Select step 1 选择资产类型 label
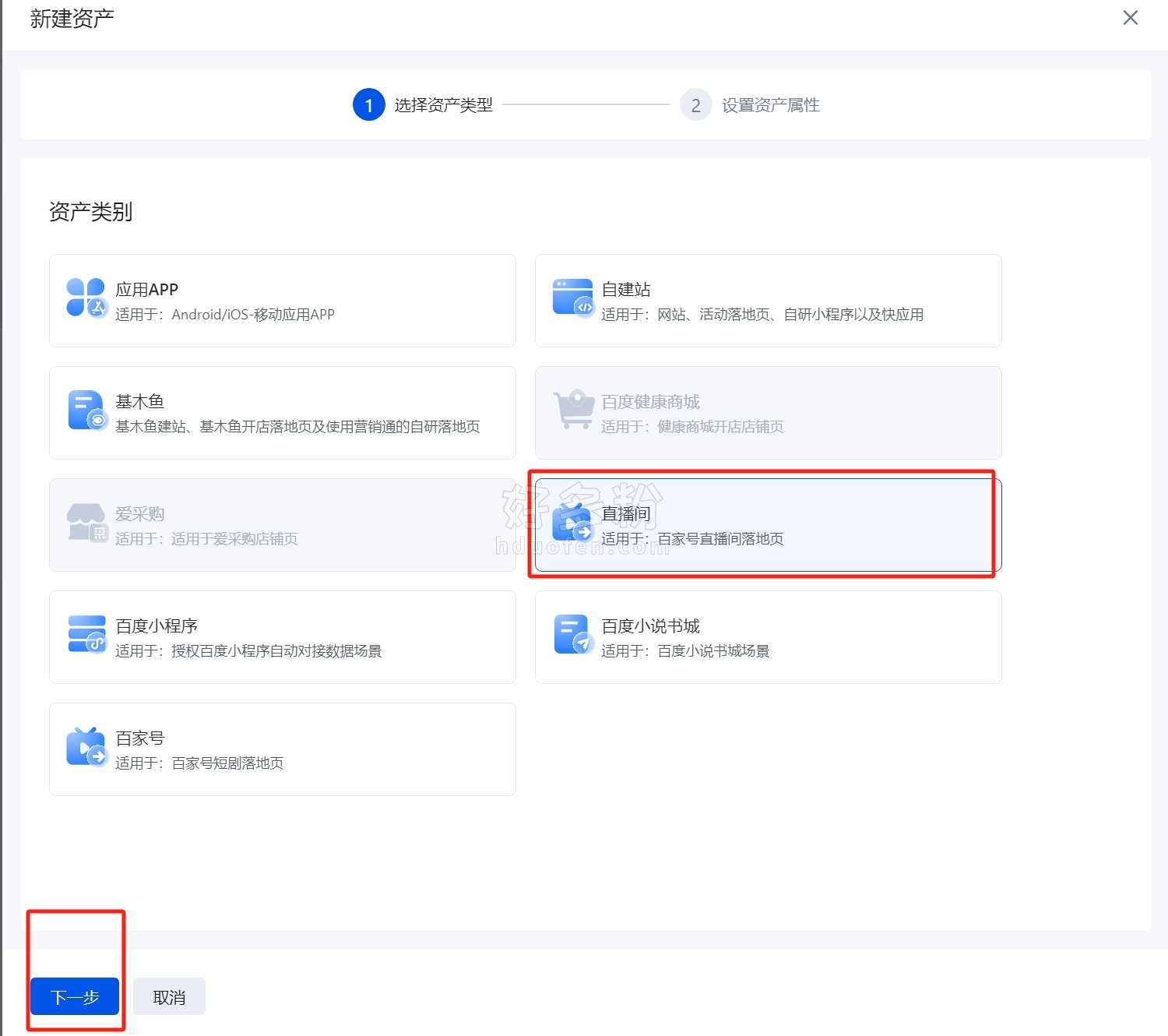This screenshot has height=1036, width=1168. pos(444,105)
